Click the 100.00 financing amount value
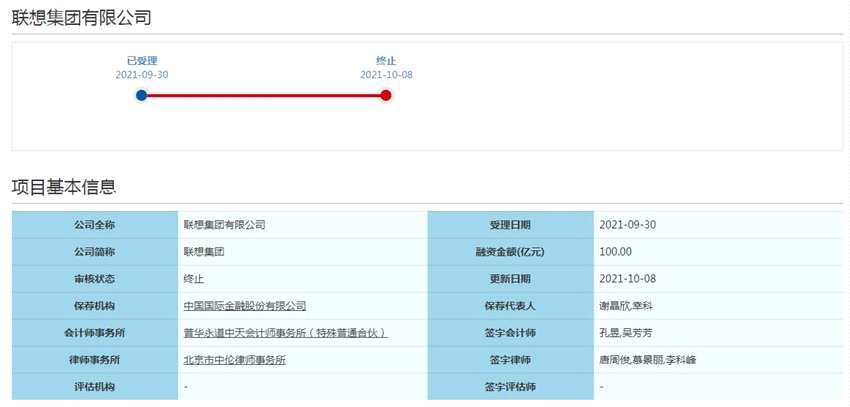The image size is (850, 407). 615,252
